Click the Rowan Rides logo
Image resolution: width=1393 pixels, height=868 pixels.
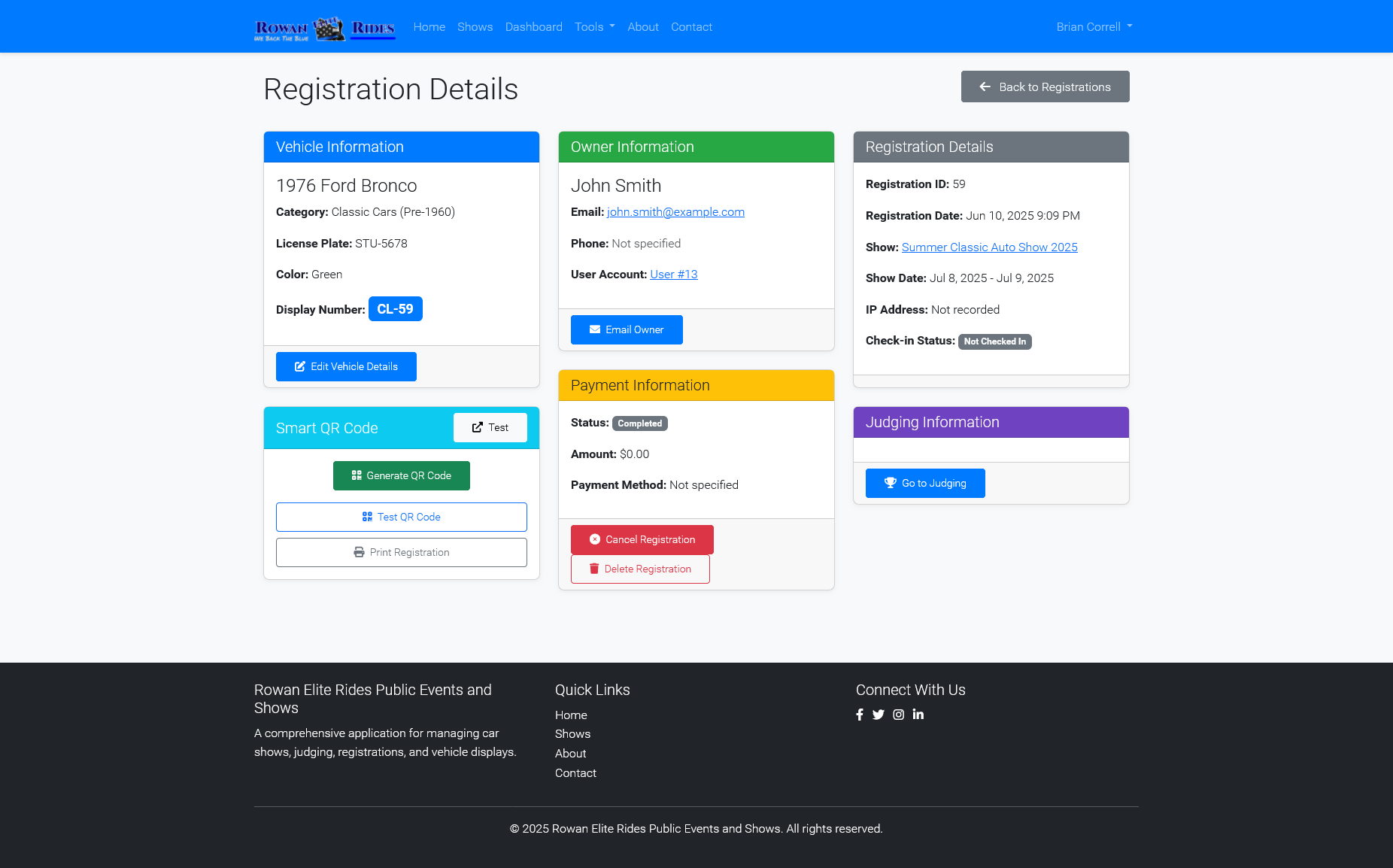tap(325, 28)
